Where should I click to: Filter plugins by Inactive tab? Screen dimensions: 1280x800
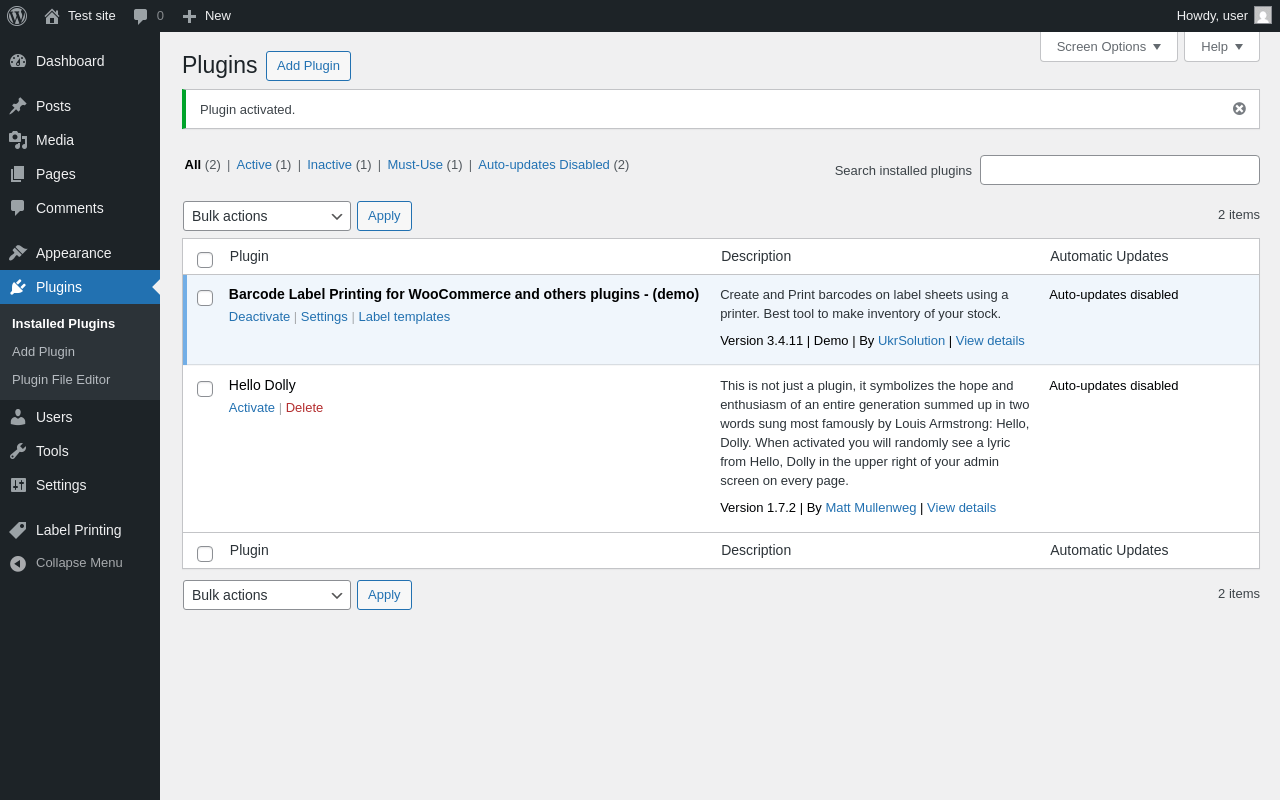(329, 165)
